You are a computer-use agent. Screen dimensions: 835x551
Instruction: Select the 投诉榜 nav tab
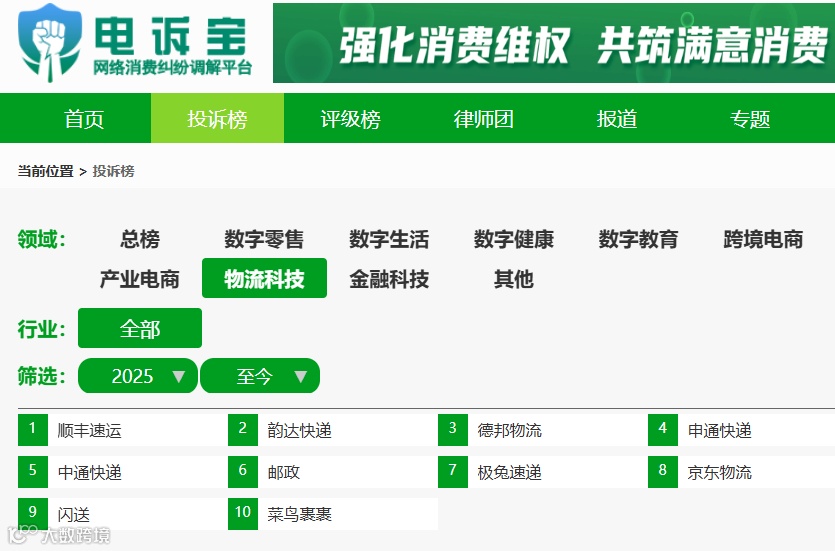pos(217,118)
